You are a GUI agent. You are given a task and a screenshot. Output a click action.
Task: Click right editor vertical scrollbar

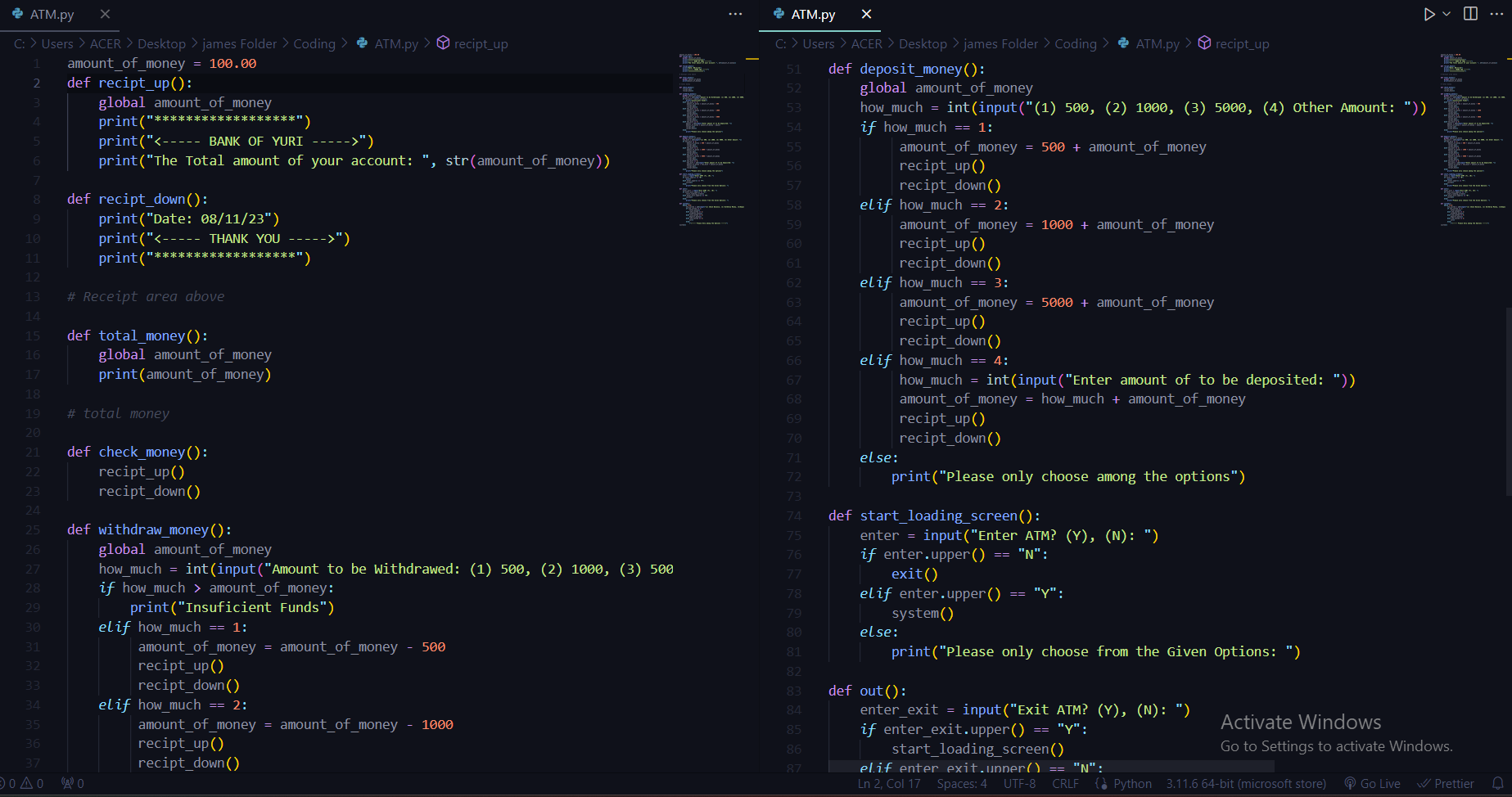coord(1509,401)
